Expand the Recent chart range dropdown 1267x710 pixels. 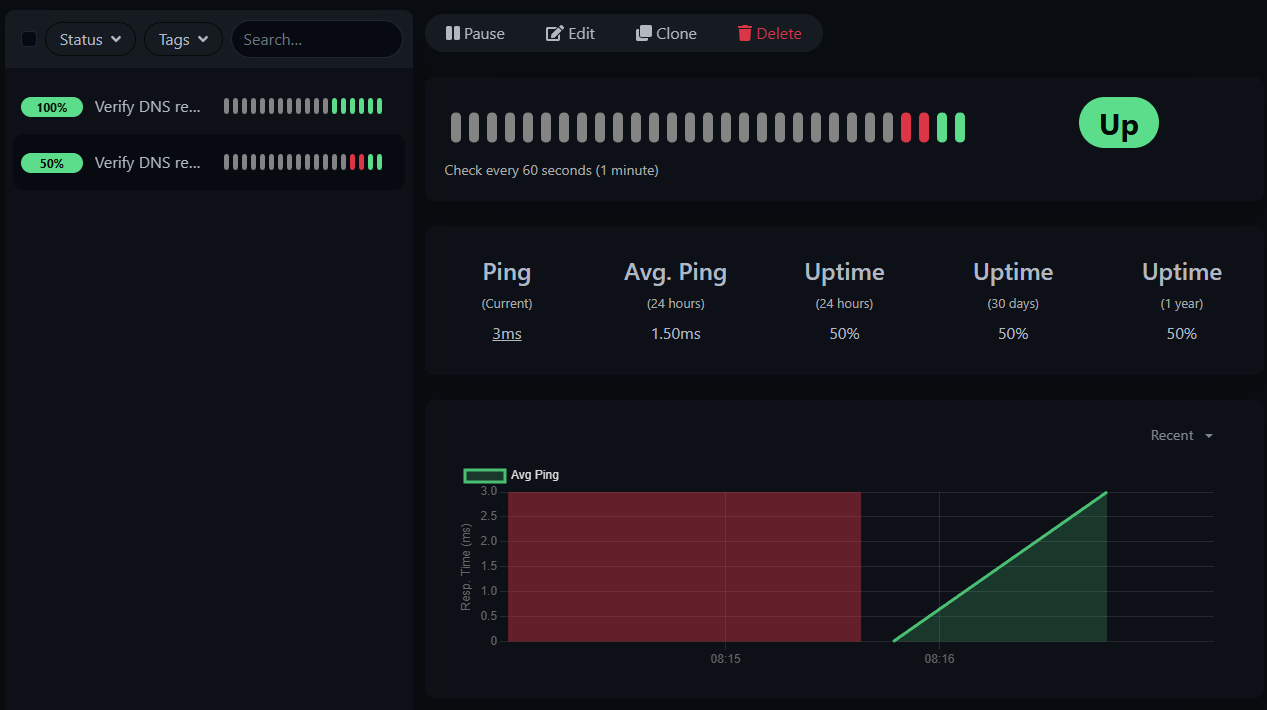click(x=1181, y=435)
